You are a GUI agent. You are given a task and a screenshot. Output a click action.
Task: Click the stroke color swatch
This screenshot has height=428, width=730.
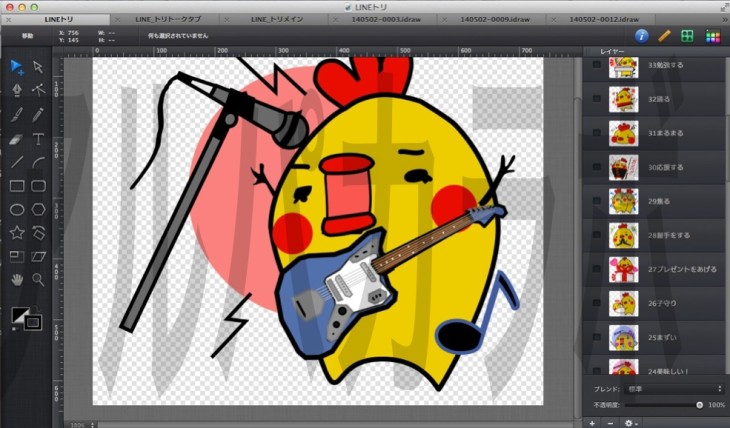pos(33,322)
